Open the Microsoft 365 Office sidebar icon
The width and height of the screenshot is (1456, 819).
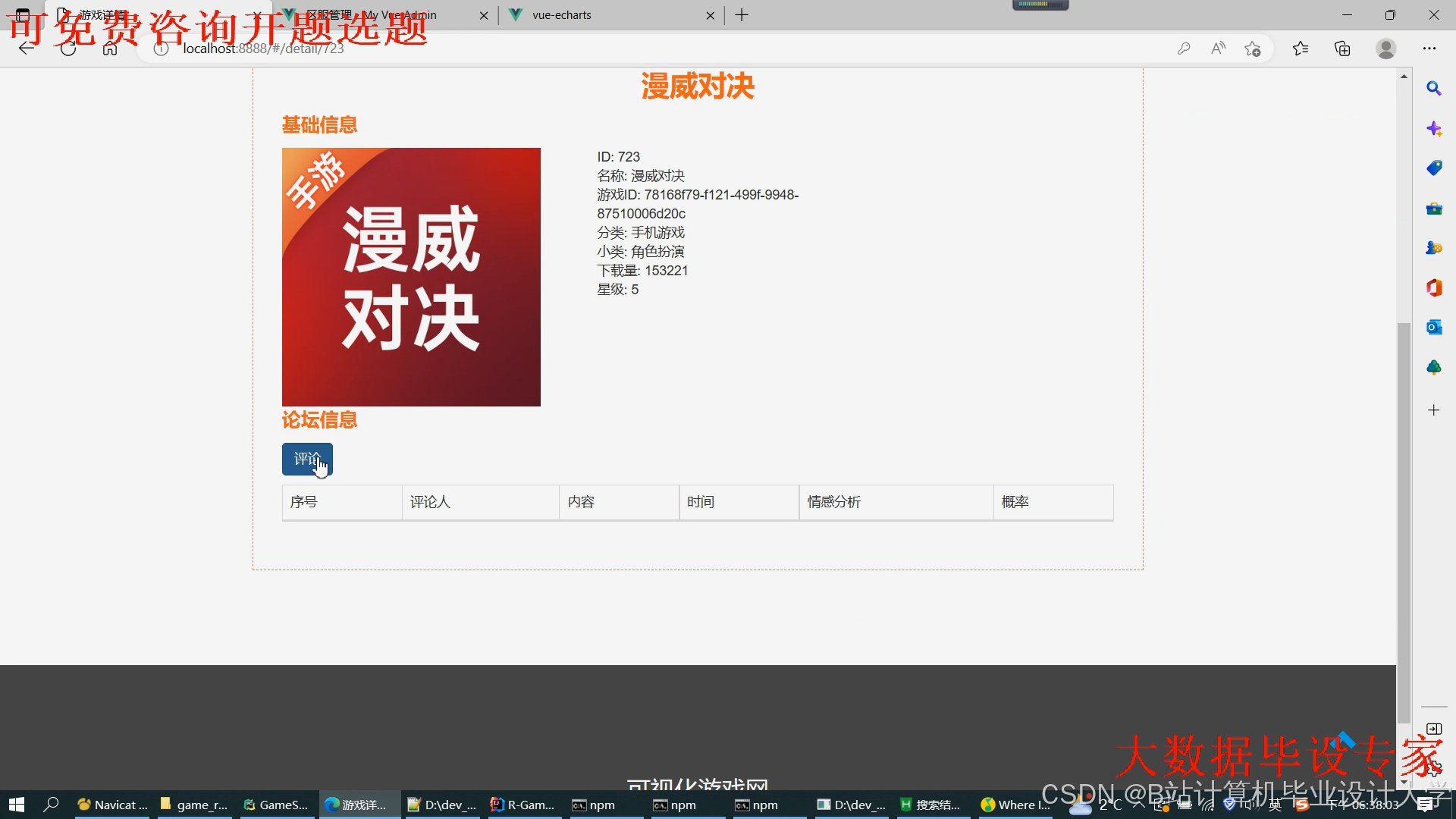click(x=1433, y=287)
